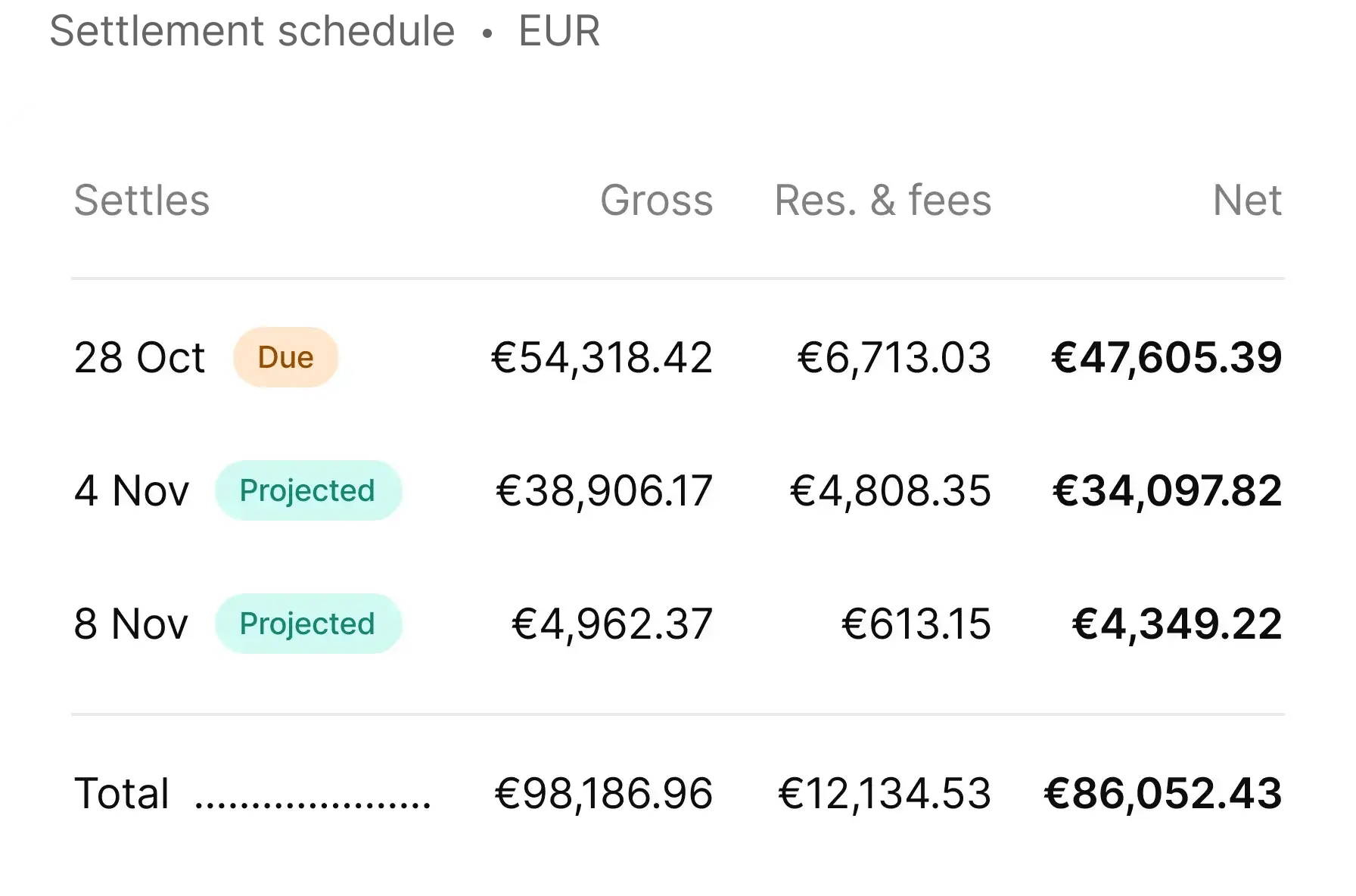1356x896 pixels.
Task: Select fees amount €613.15
Action: pyautogui.click(x=916, y=624)
